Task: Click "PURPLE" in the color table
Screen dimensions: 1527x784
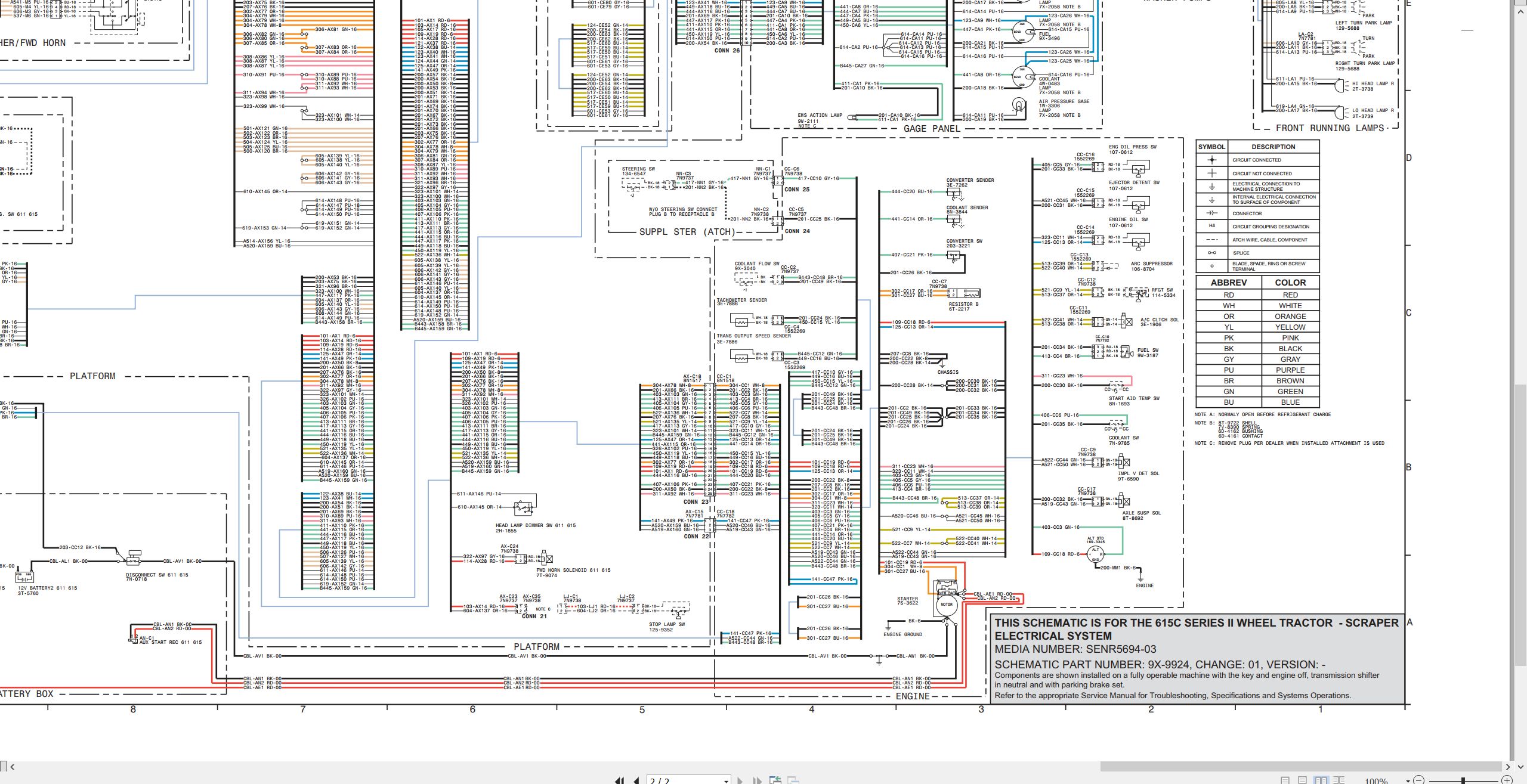Action: pos(1290,370)
